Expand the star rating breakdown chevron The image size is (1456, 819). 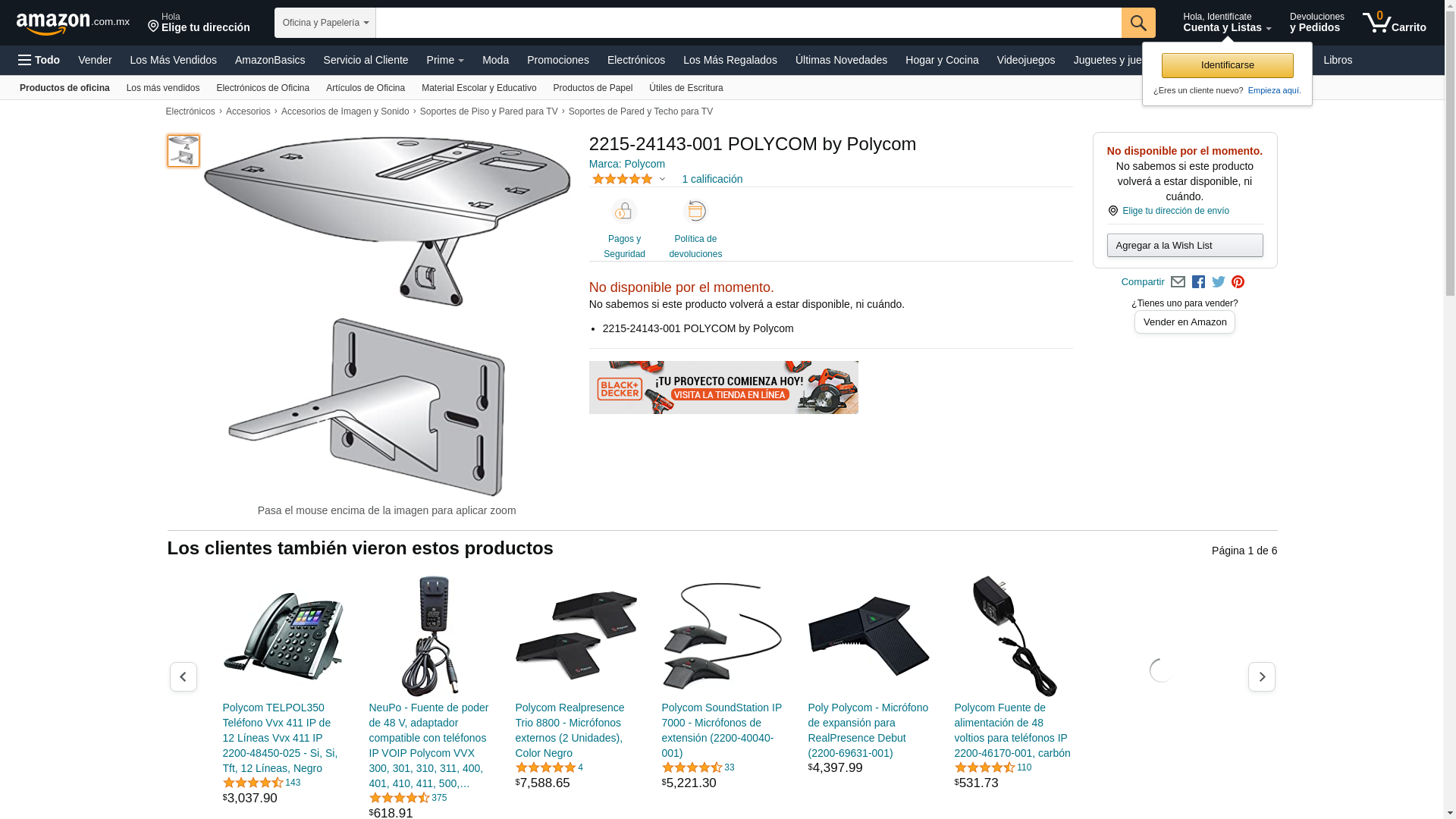[x=662, y=180]
